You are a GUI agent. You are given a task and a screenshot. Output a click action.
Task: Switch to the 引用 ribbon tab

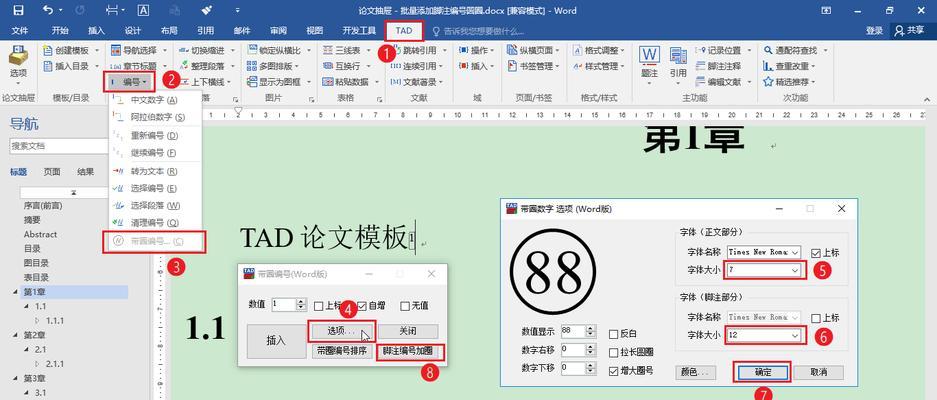[x=205, y=30]
